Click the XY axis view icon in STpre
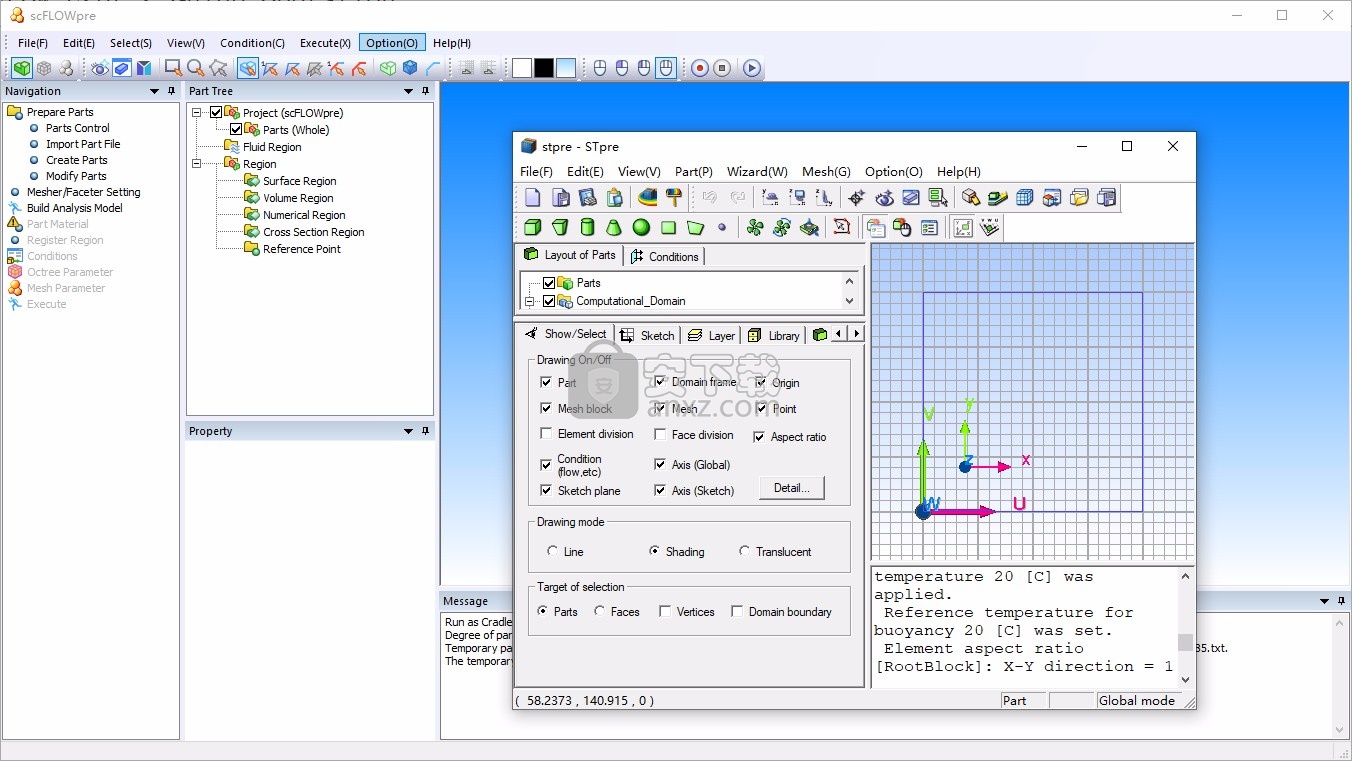The height and width of the screenshot is (761, 1352). pyautogui.click(x=771, y=198)
